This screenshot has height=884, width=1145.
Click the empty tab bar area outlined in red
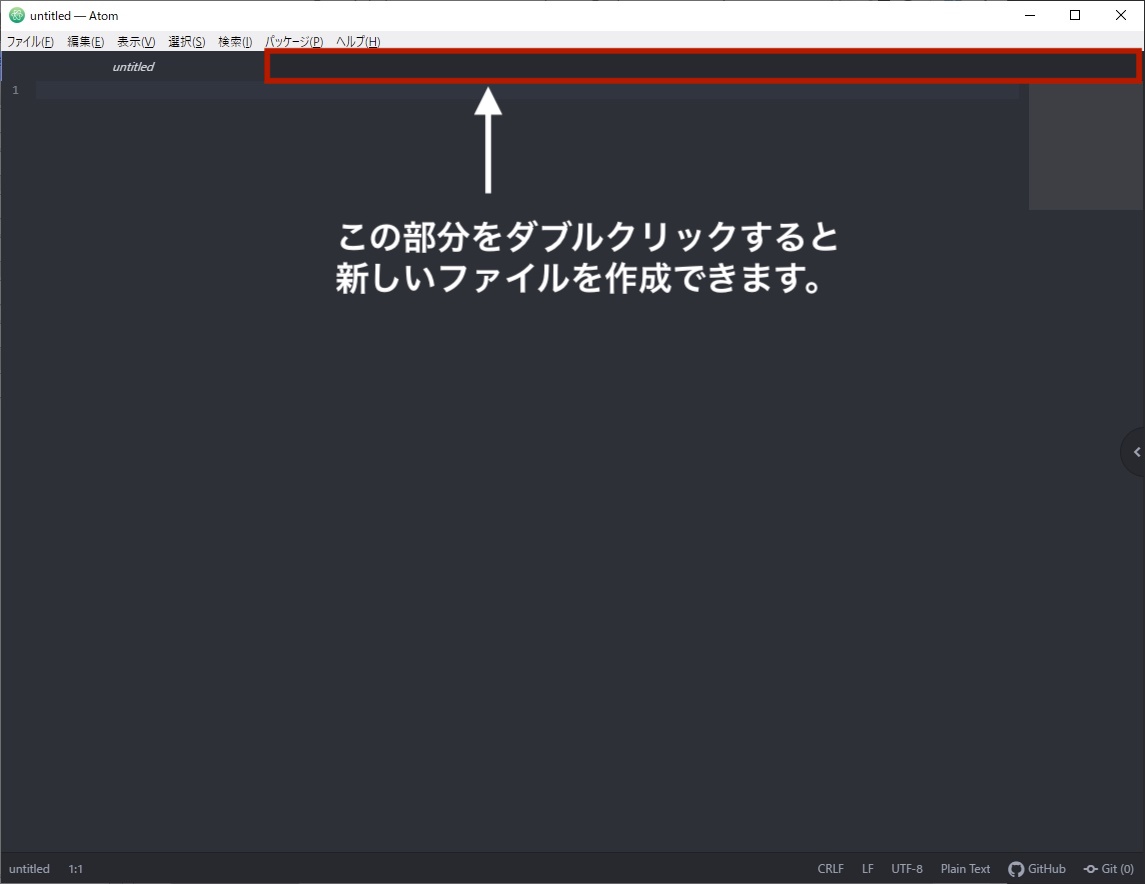pyautogui.click(x=702, y=66)
